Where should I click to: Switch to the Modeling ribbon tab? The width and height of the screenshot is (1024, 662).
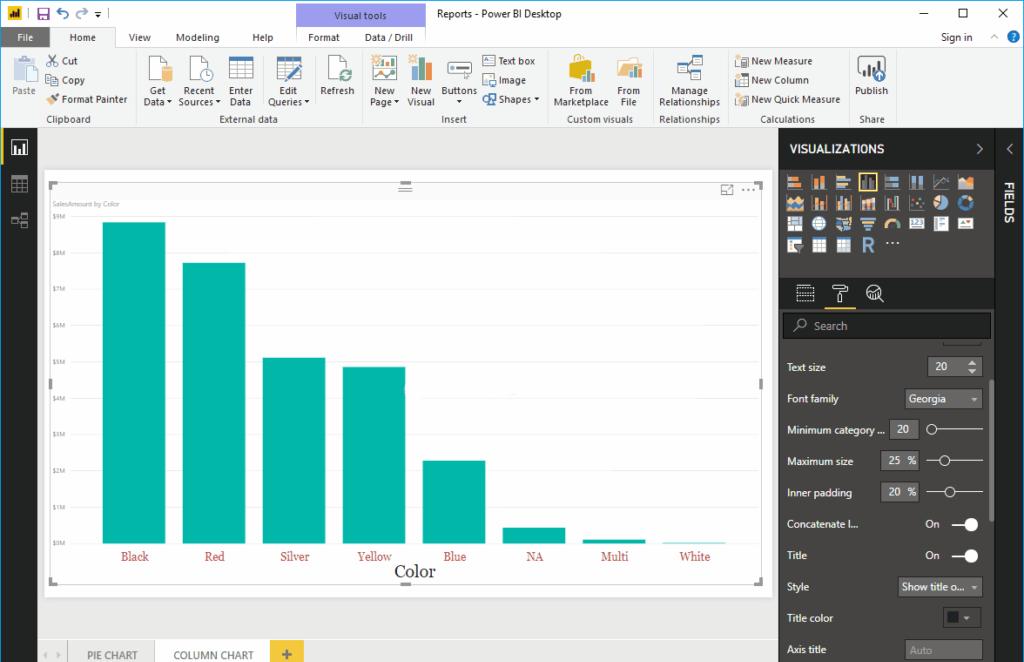point(197,38)
